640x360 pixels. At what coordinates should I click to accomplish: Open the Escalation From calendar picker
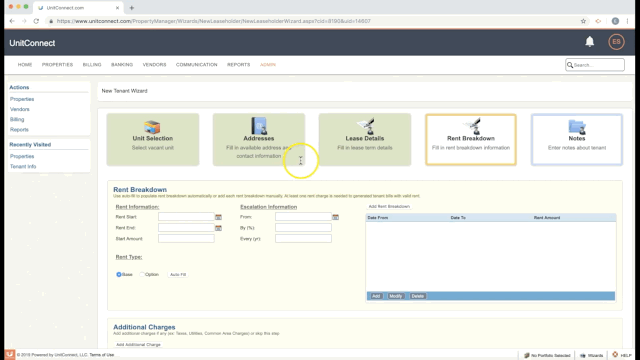coord(336,217)
